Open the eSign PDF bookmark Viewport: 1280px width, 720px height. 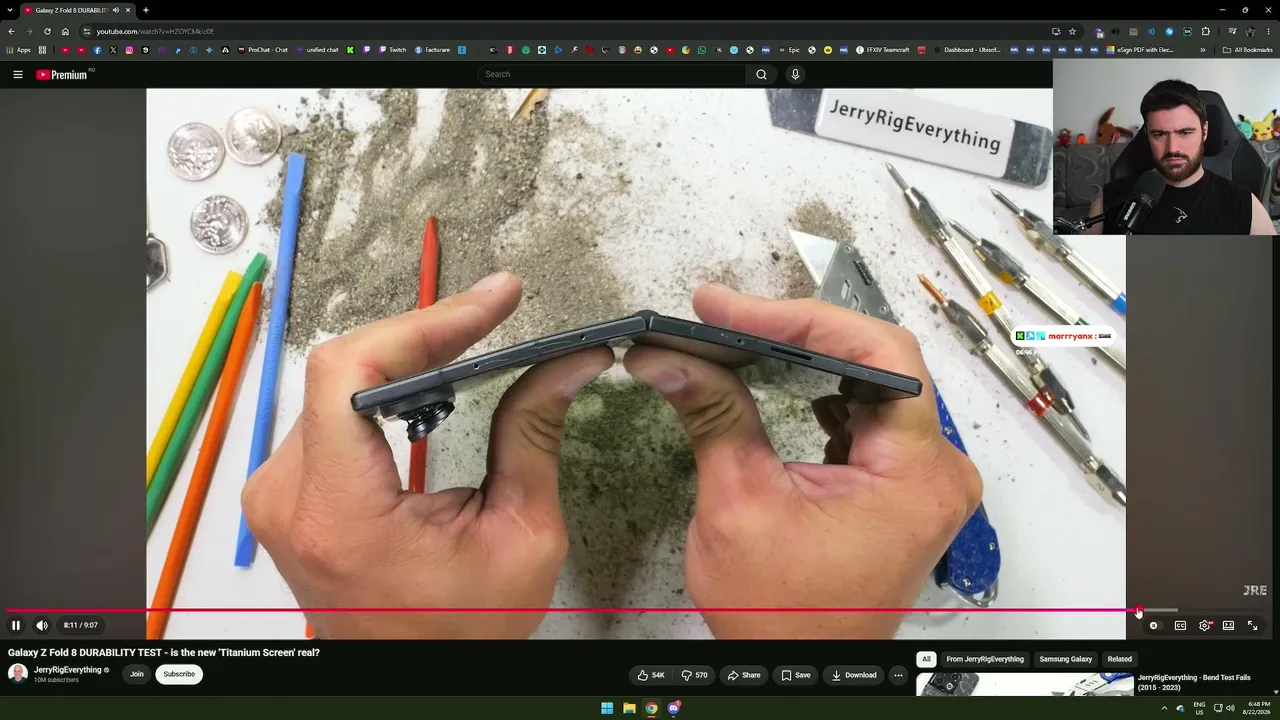[x=1140, y=50]
